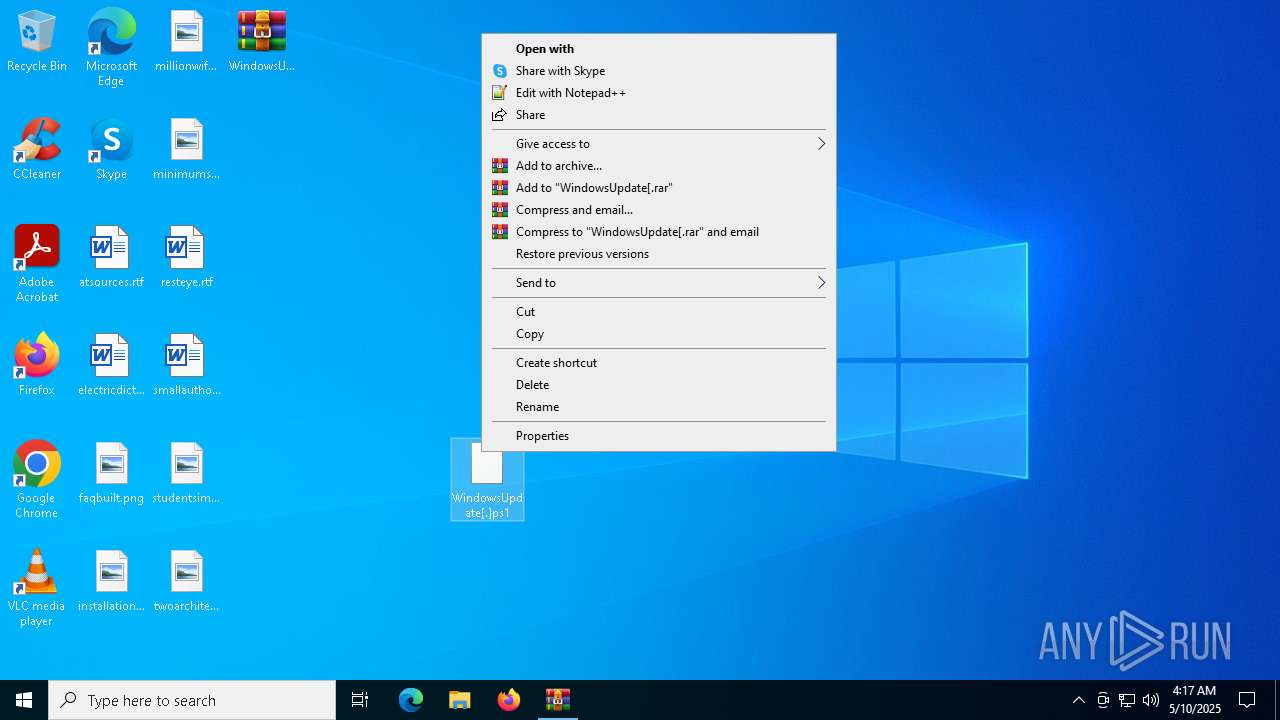Open the Recycle Bin desktop icon
This screenshot has height=720, width=1280.
(x=37, y=42)
